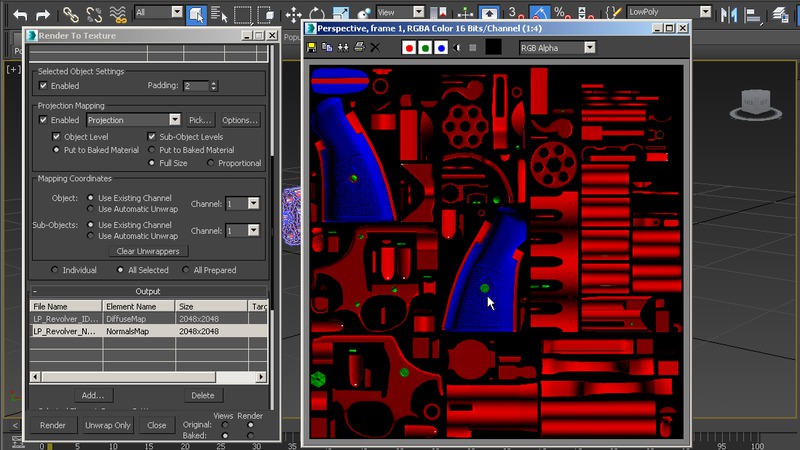The height and width of the screenshot is (450, 800).
Task: Toggle the Sub-Object Levels checkbox
Action: [x=152, y=136]
